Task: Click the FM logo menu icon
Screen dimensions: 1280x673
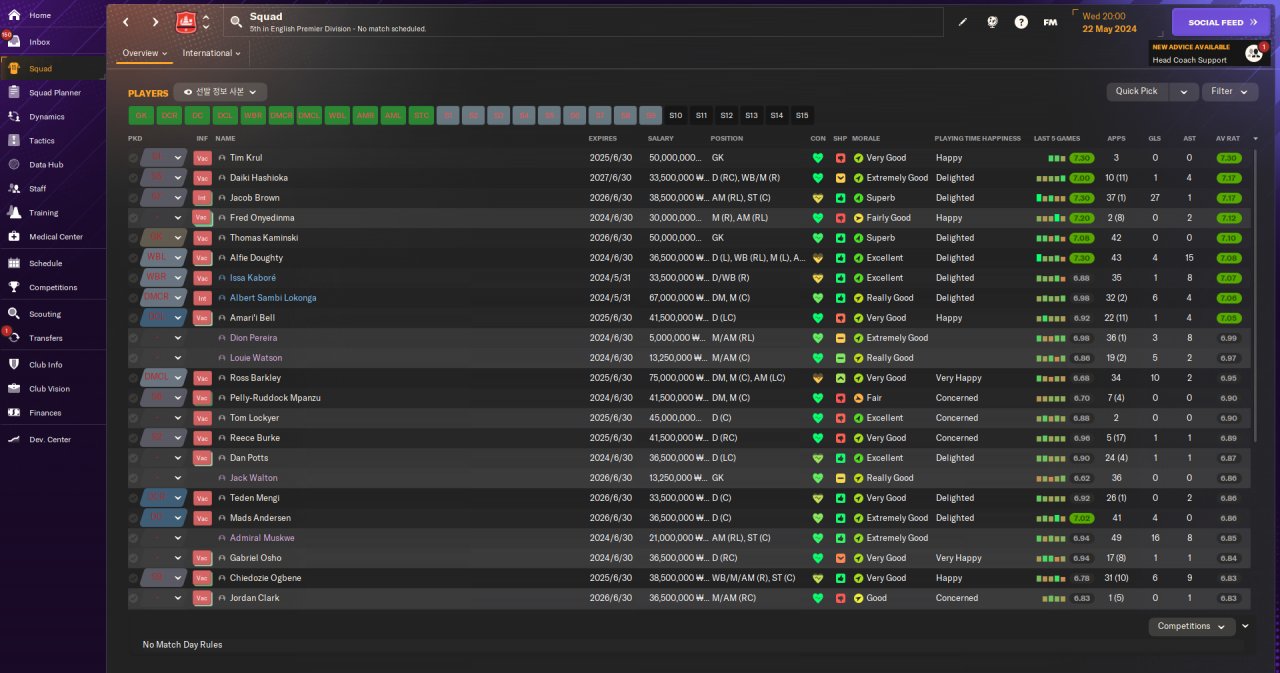Action: [1050, 22]
